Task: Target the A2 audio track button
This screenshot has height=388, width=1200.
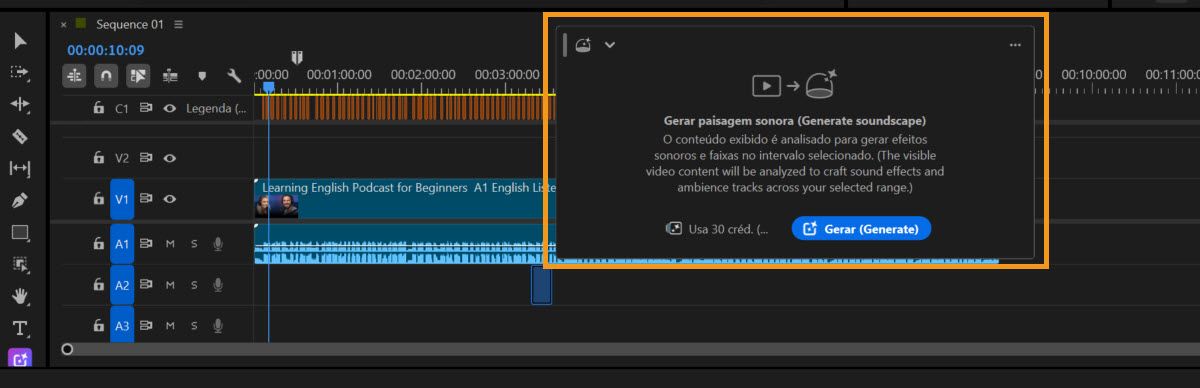Action: coord(122,285)
